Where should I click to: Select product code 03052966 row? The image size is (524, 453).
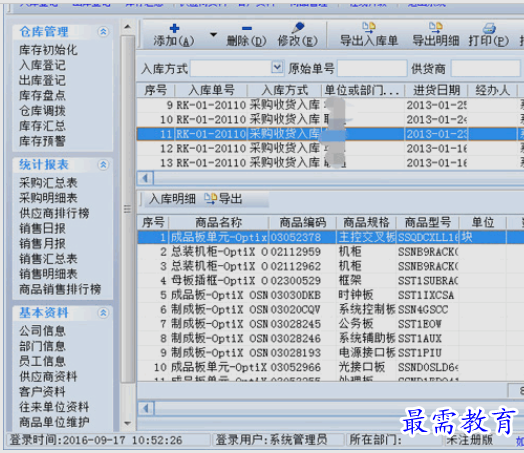click(330, 367)
